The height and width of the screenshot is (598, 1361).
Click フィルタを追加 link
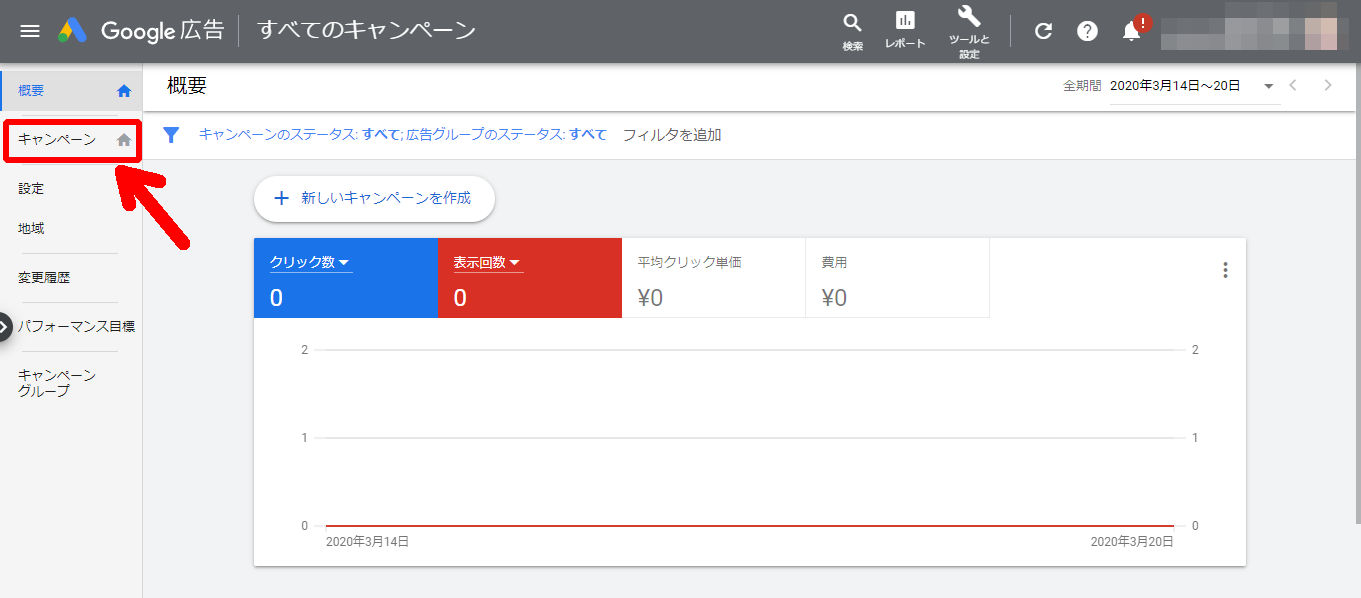pyautogui.click(x=671, y=135)
